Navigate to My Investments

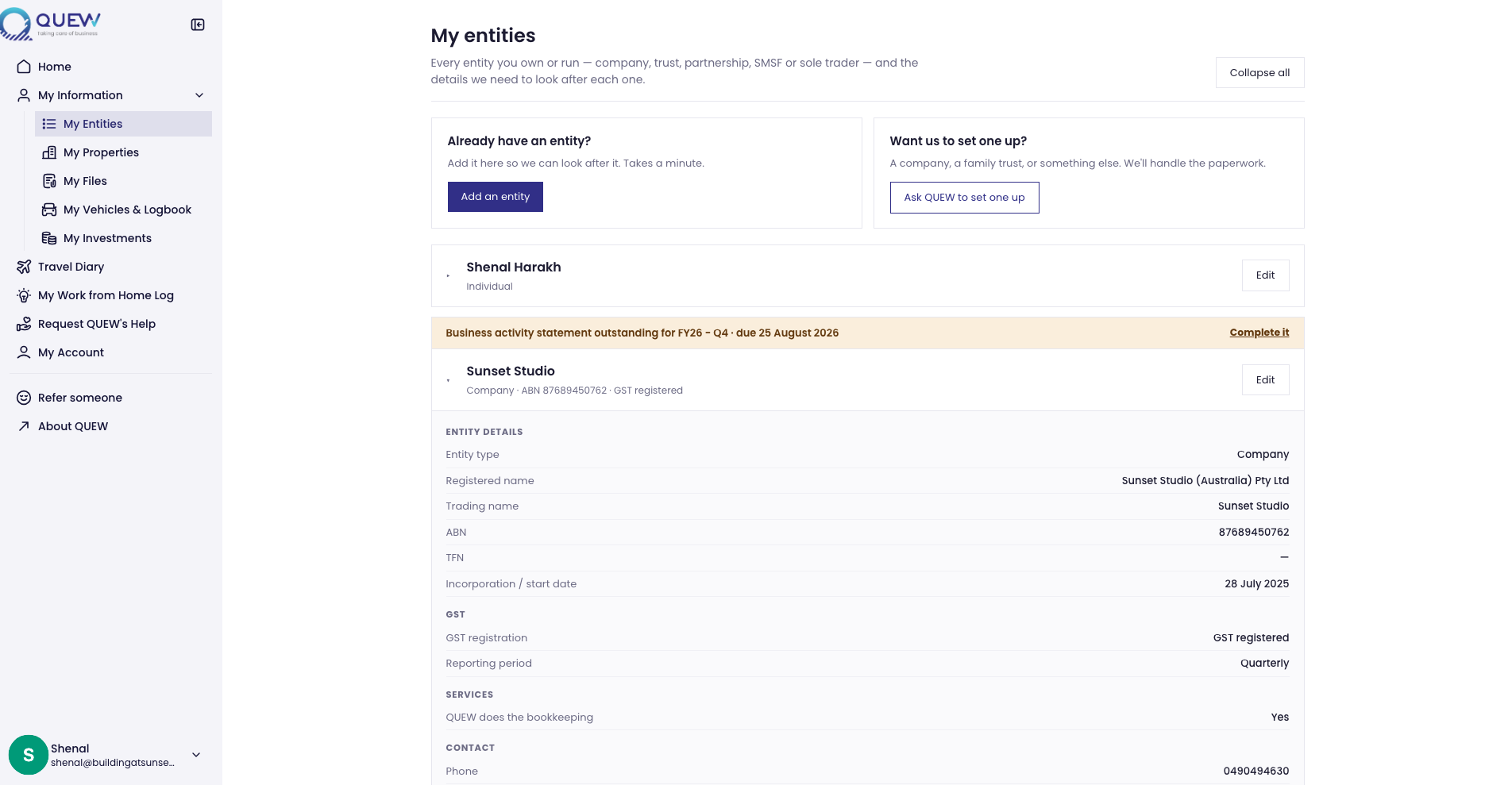pyautogui.click(x=123, y=238)
